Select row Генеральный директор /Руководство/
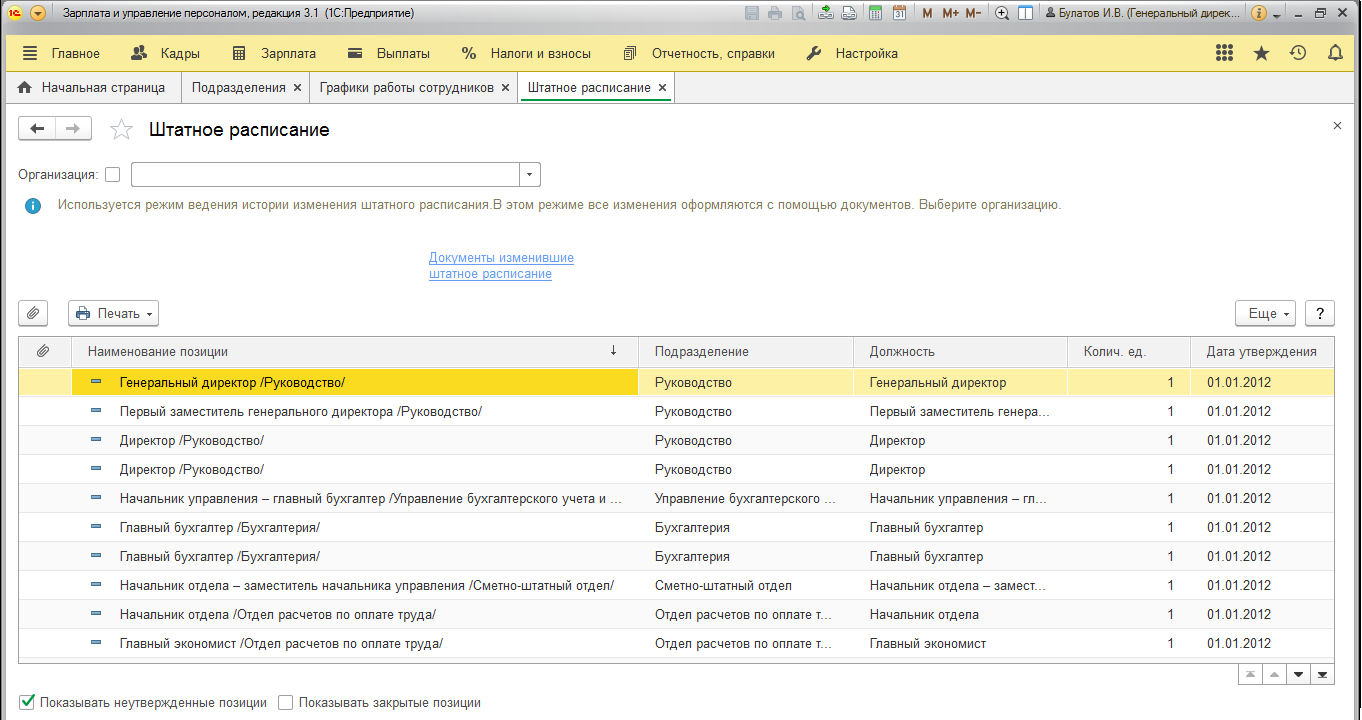The width and height of the screenshot is (1362, 720). 676,382
